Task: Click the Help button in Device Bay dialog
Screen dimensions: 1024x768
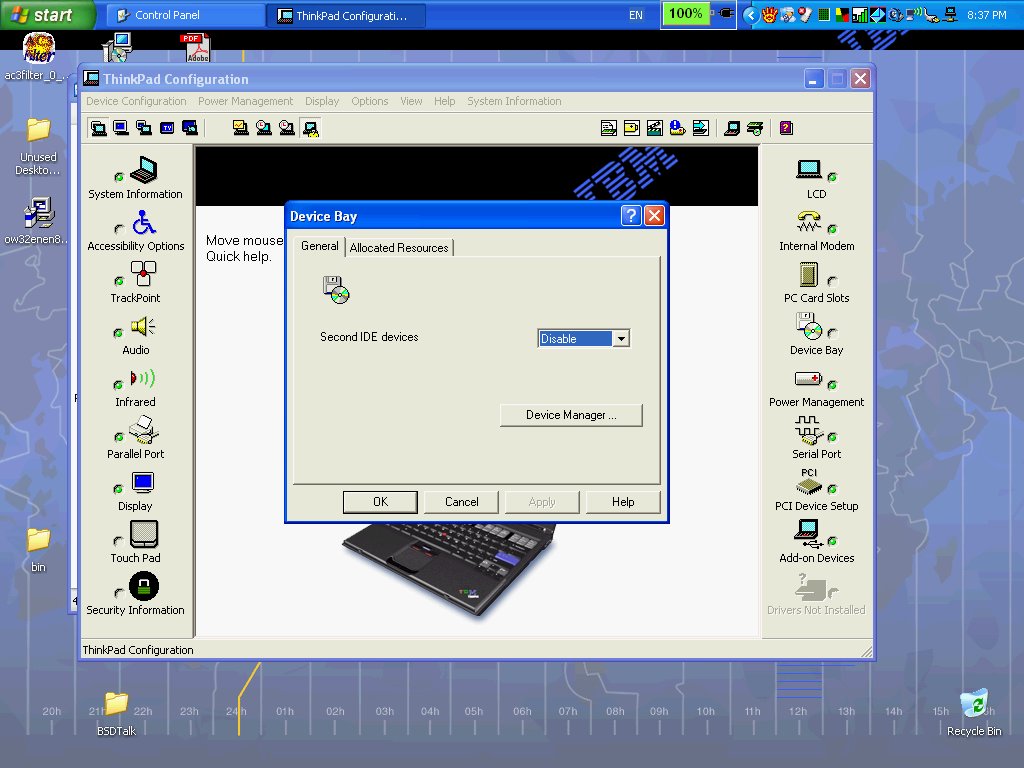Action: coord(623,502)
